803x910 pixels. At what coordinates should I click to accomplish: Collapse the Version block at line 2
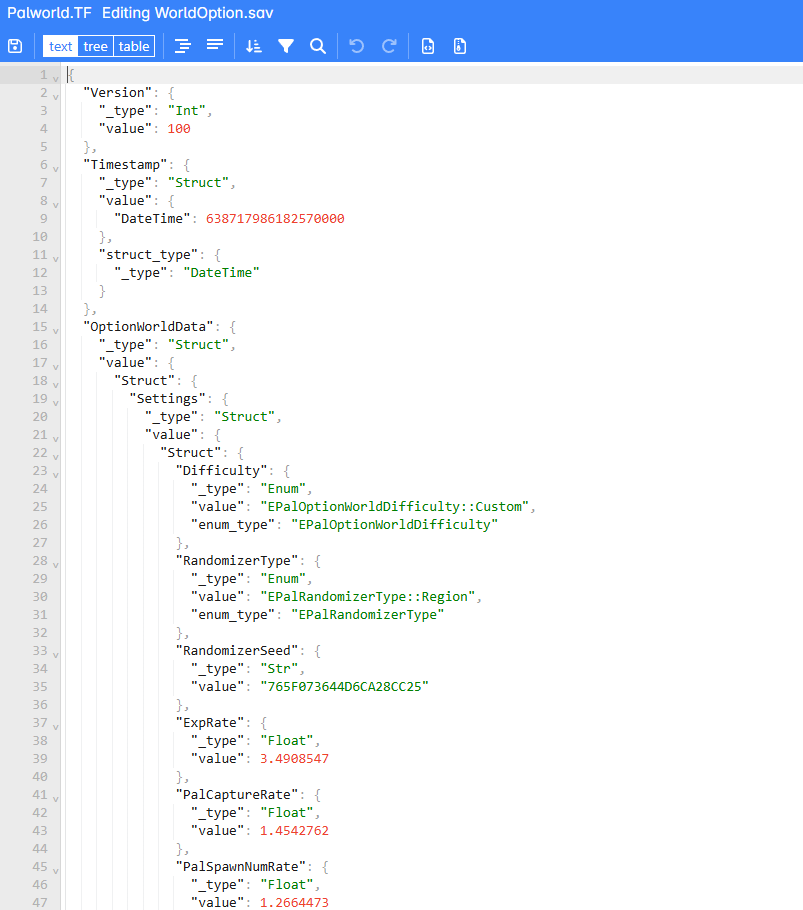(56, 96)
